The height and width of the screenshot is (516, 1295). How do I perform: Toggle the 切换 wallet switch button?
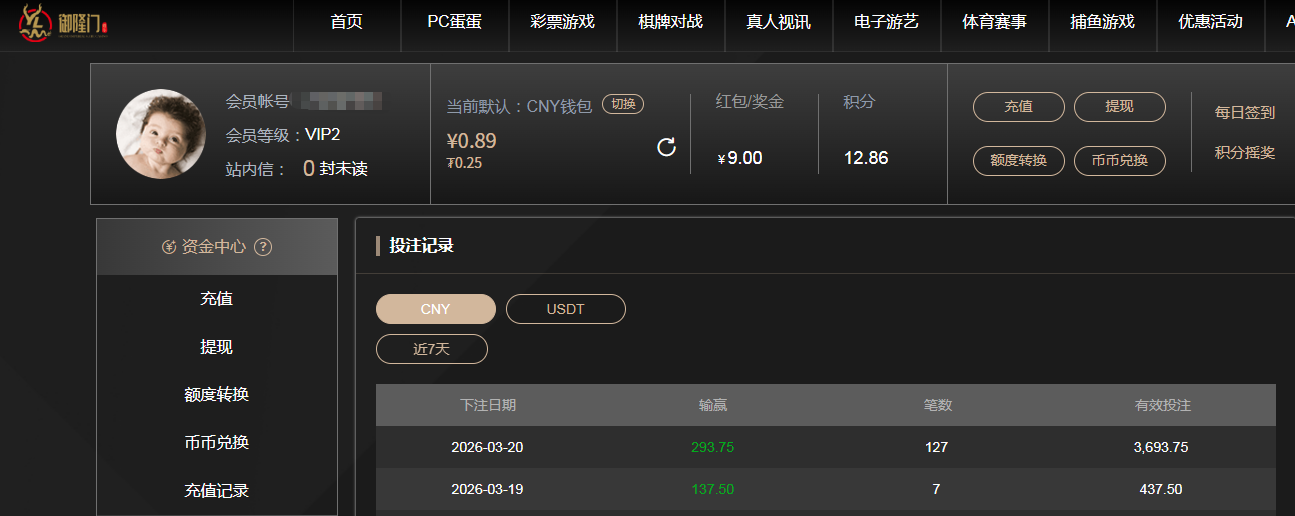coord(623,104)
